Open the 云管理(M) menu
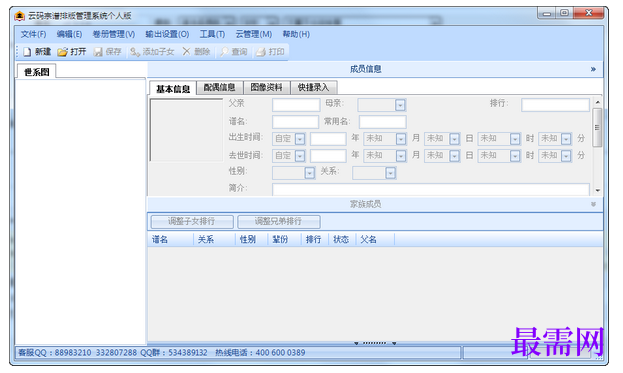The height and width of the screenshot is (373, 623). pos(254,35)
